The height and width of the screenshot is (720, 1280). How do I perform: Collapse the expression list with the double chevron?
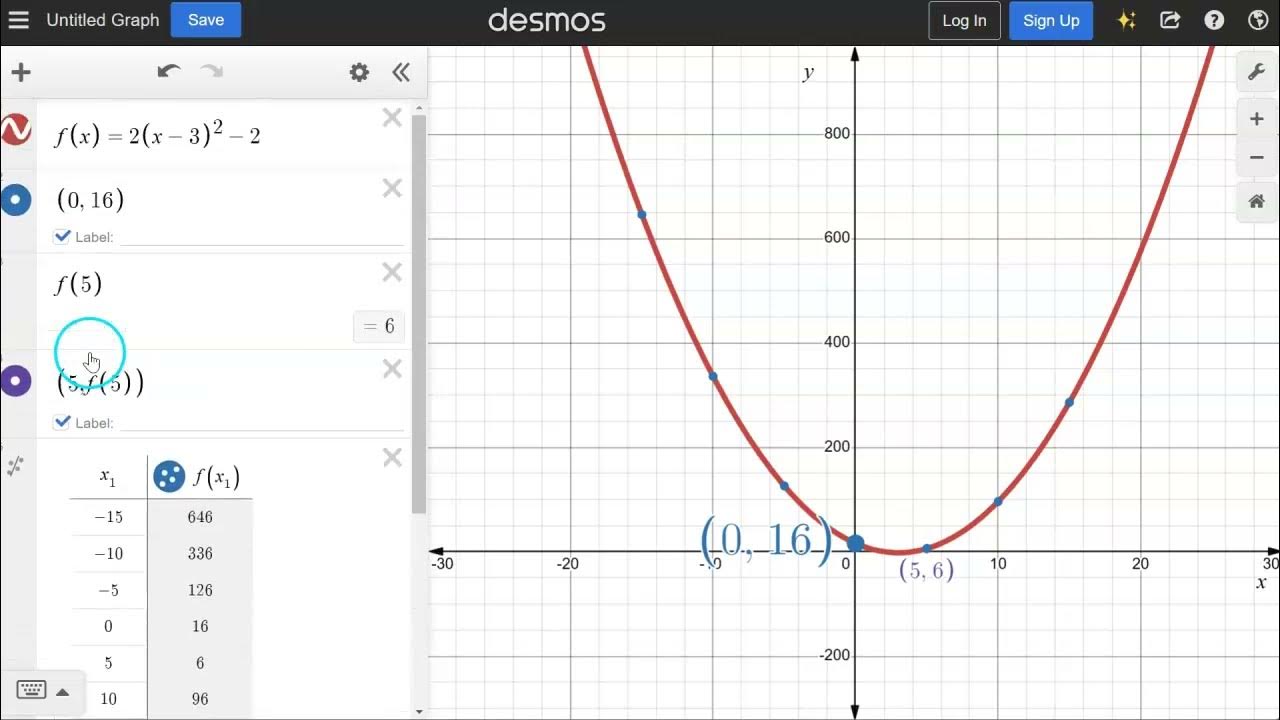400,72
